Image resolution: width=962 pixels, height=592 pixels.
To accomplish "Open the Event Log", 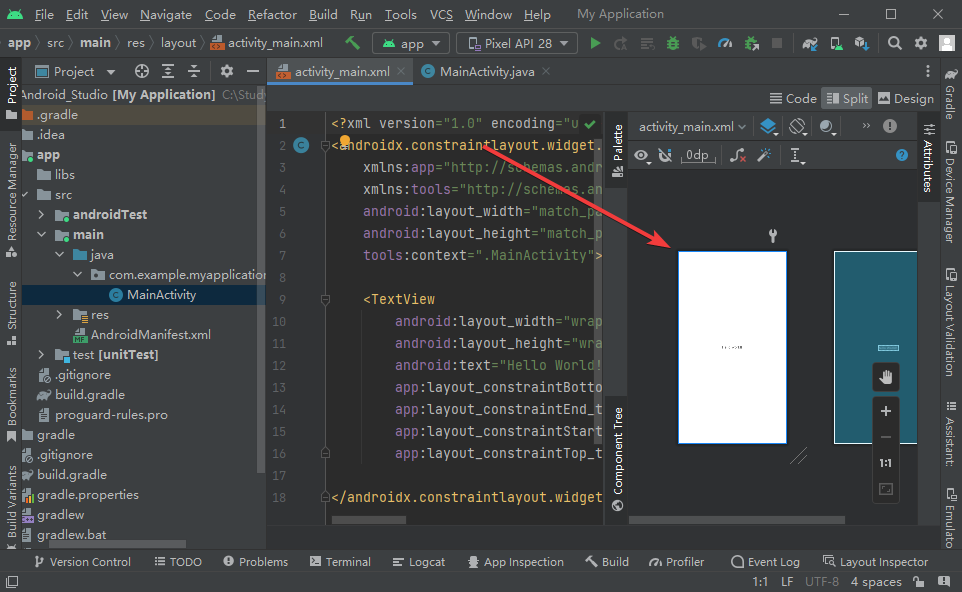I will 766,562.
